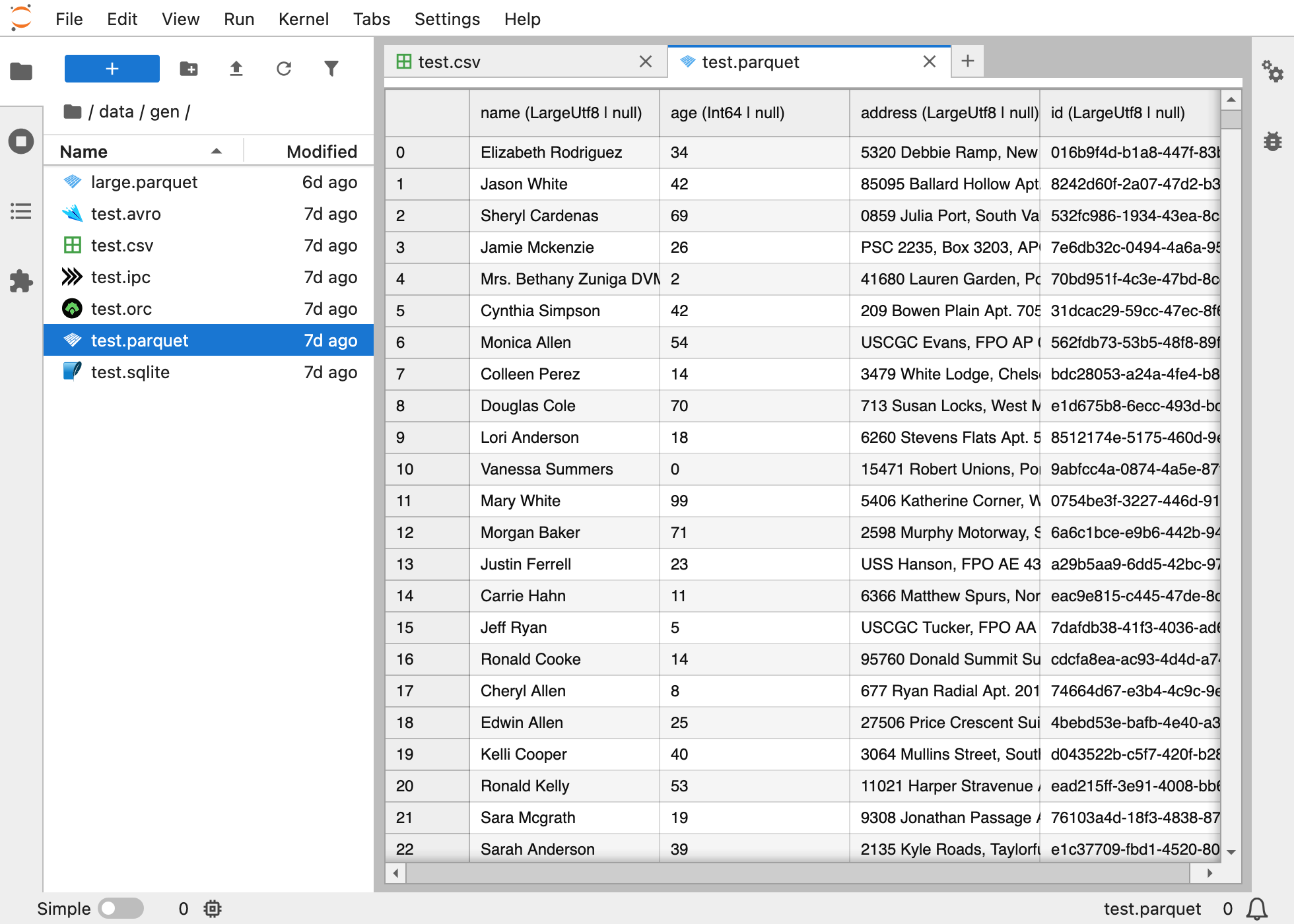Click cell 'Sara Mcgrath'
1294x924 pixels.
pyautogui.click(x=564, y=818)
